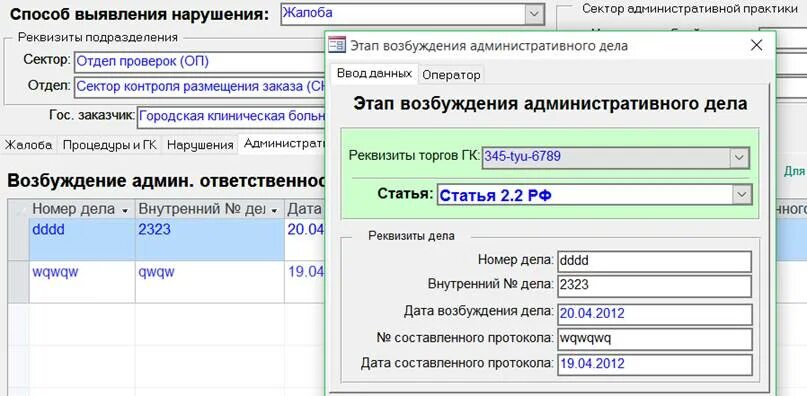This screenshot has height=396, width=807.
Task: Click the form icon in the dialog title bar
Action: click(337, 45)
